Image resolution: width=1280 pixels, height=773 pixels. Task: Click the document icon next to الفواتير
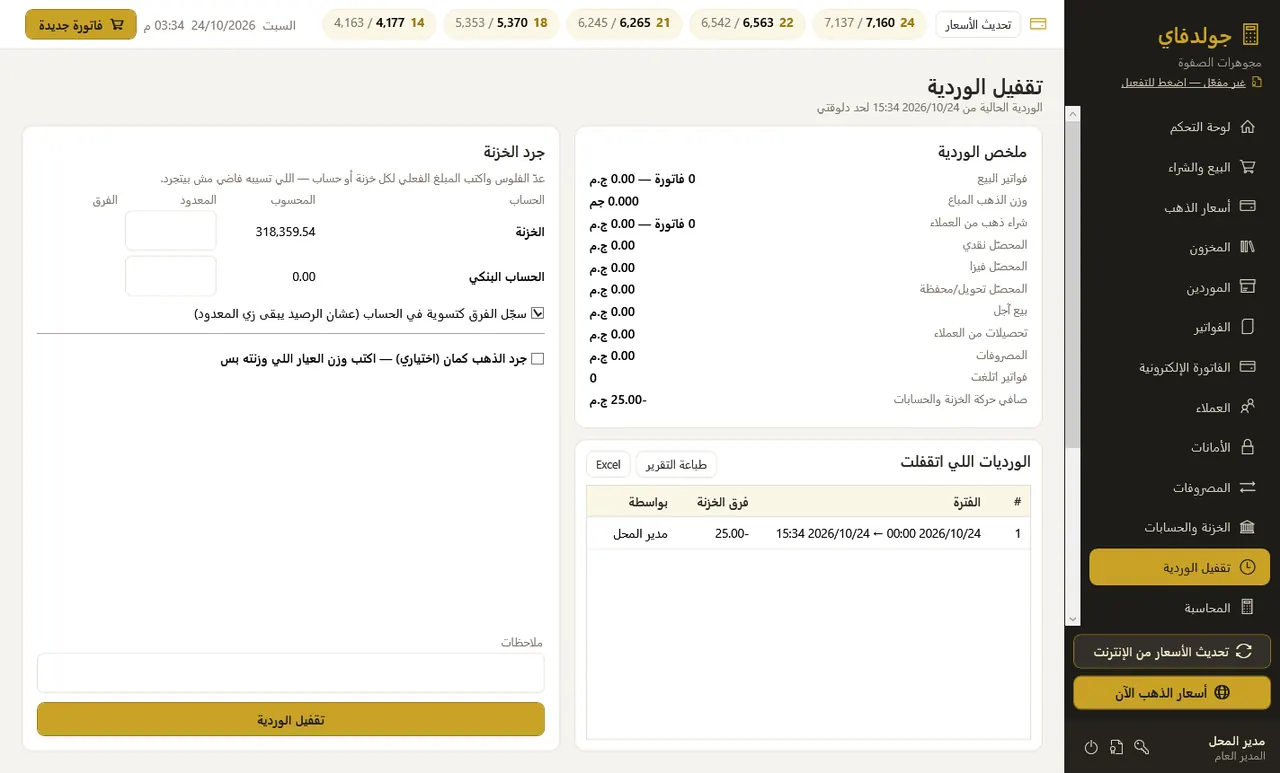point(1247,327)
